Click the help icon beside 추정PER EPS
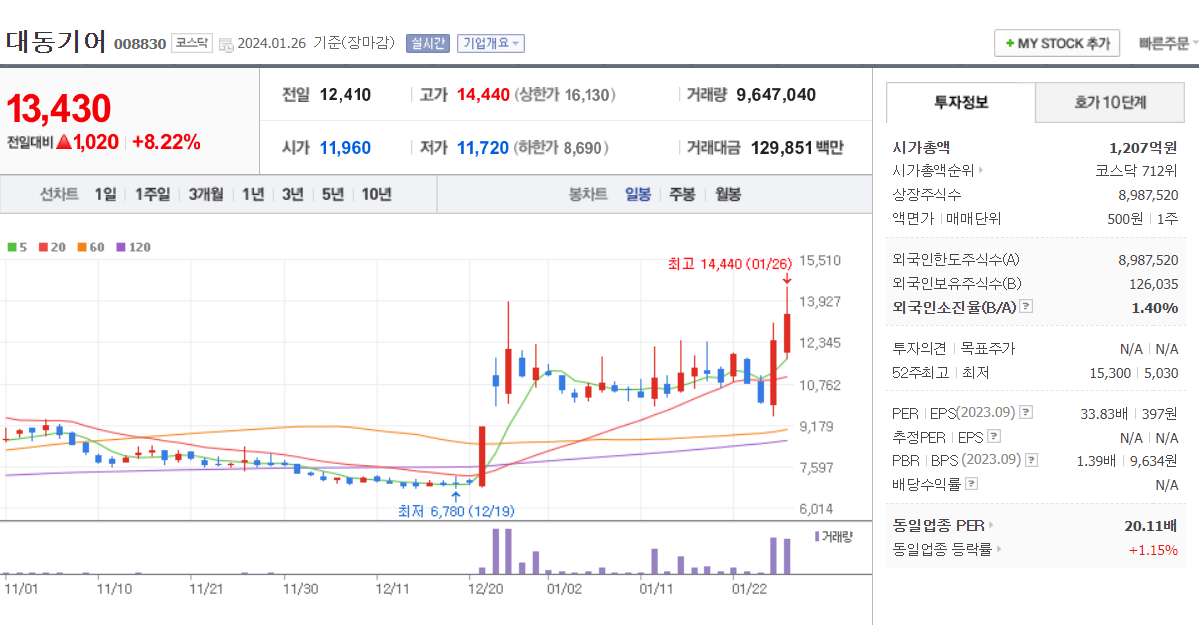Viewport: 1200px width, 625px height. click(x=994, y=437)
